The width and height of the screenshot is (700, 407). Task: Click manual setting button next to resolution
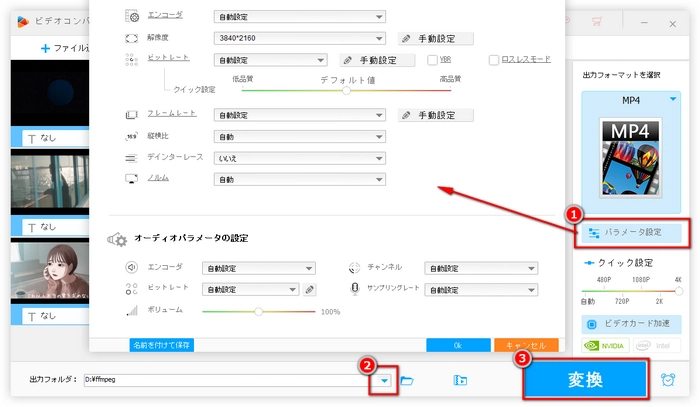click(x=436, y=39)
